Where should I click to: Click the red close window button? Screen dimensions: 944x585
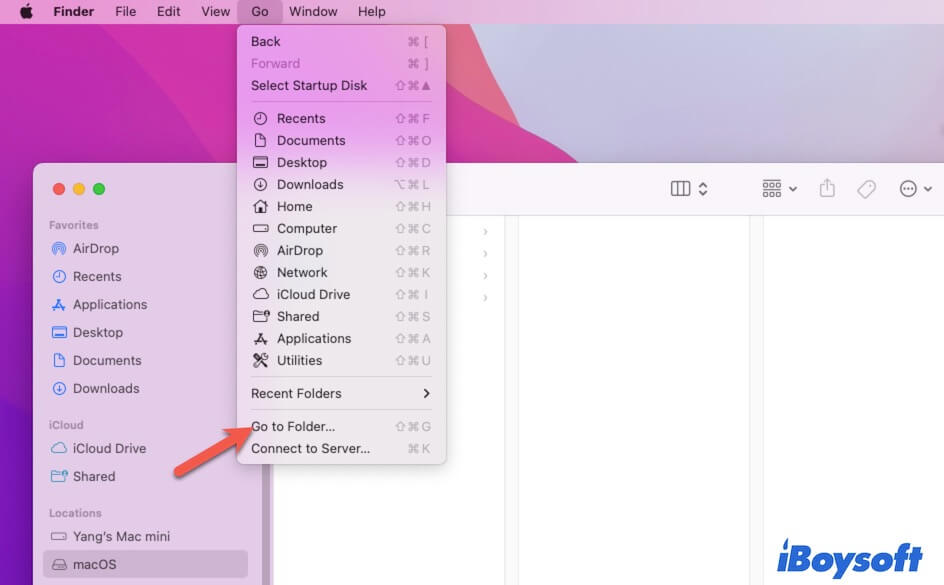pyautogui.click(x=59, y=189)
